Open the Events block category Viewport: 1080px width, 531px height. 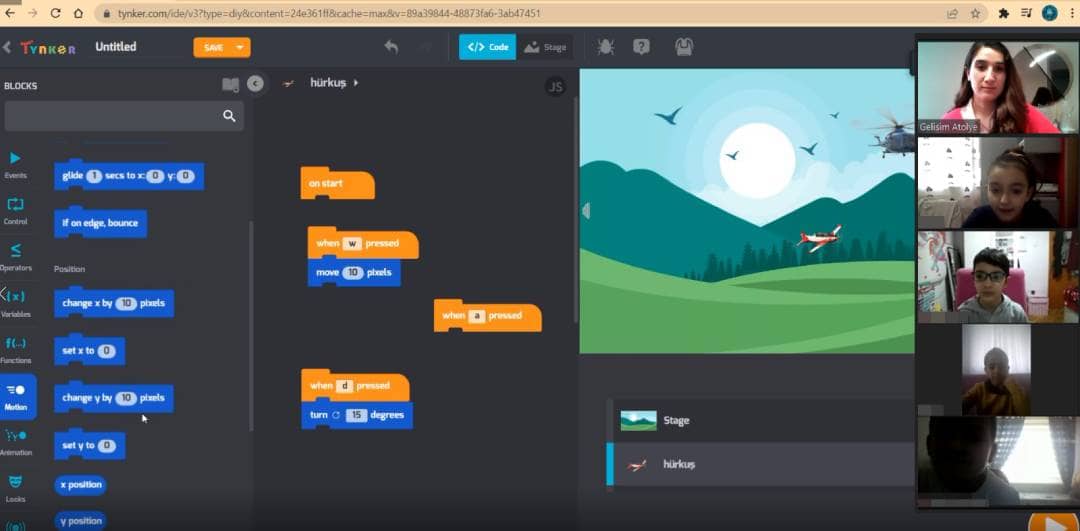coord(15,164)
